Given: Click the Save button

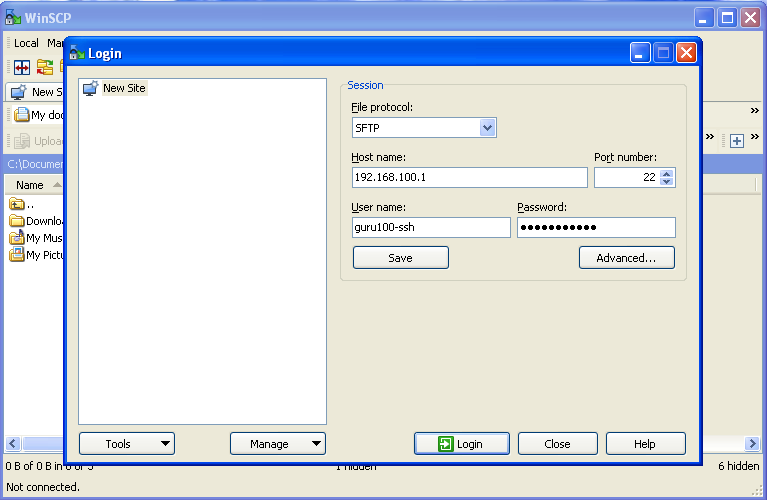Looking at the screenshot, I should [x=400, y=258].
